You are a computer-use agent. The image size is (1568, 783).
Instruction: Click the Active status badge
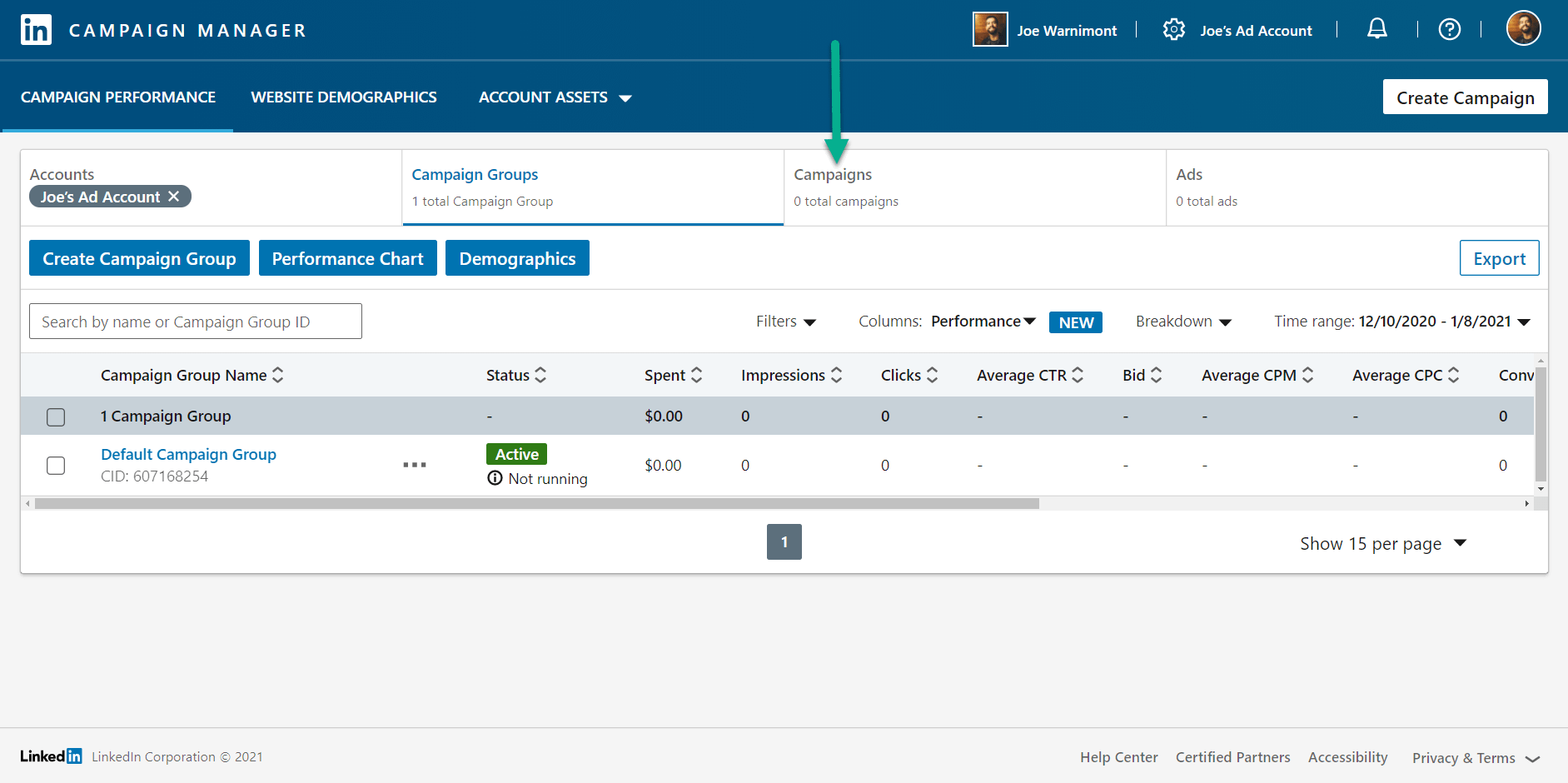pyautogui.click(x=516, y=454)
